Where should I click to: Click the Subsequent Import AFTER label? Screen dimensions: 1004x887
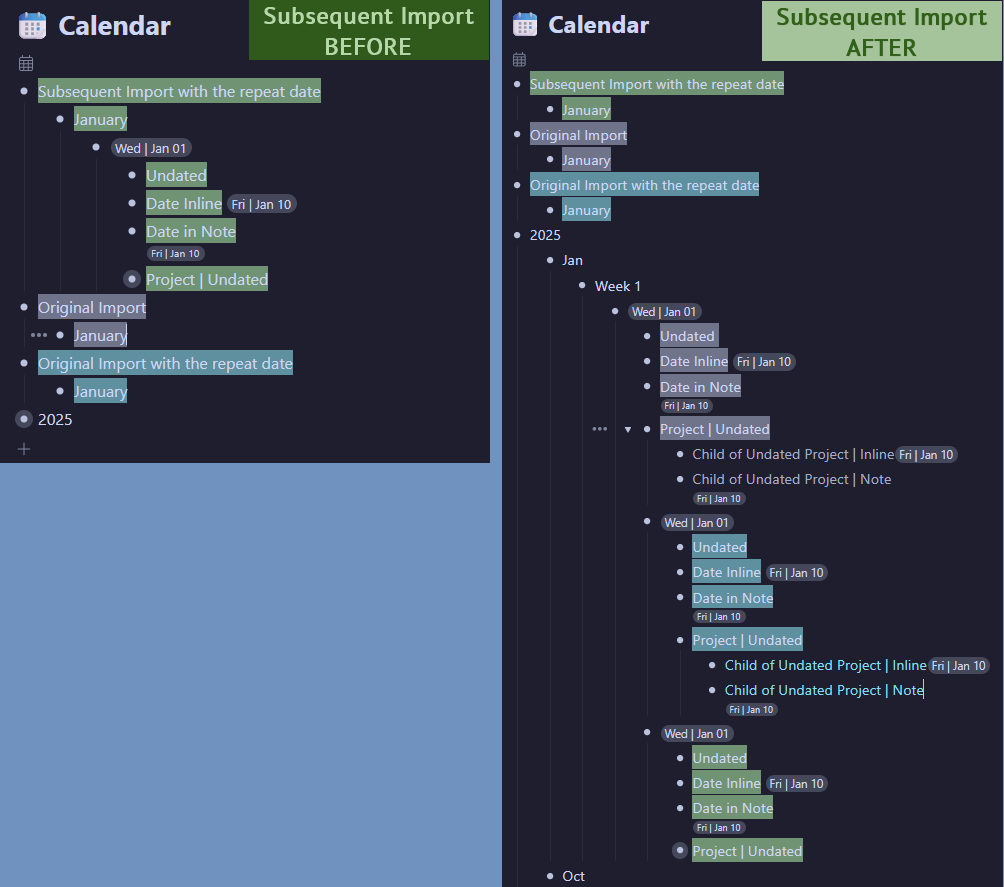pyautogui.click(x=881, y=32)
